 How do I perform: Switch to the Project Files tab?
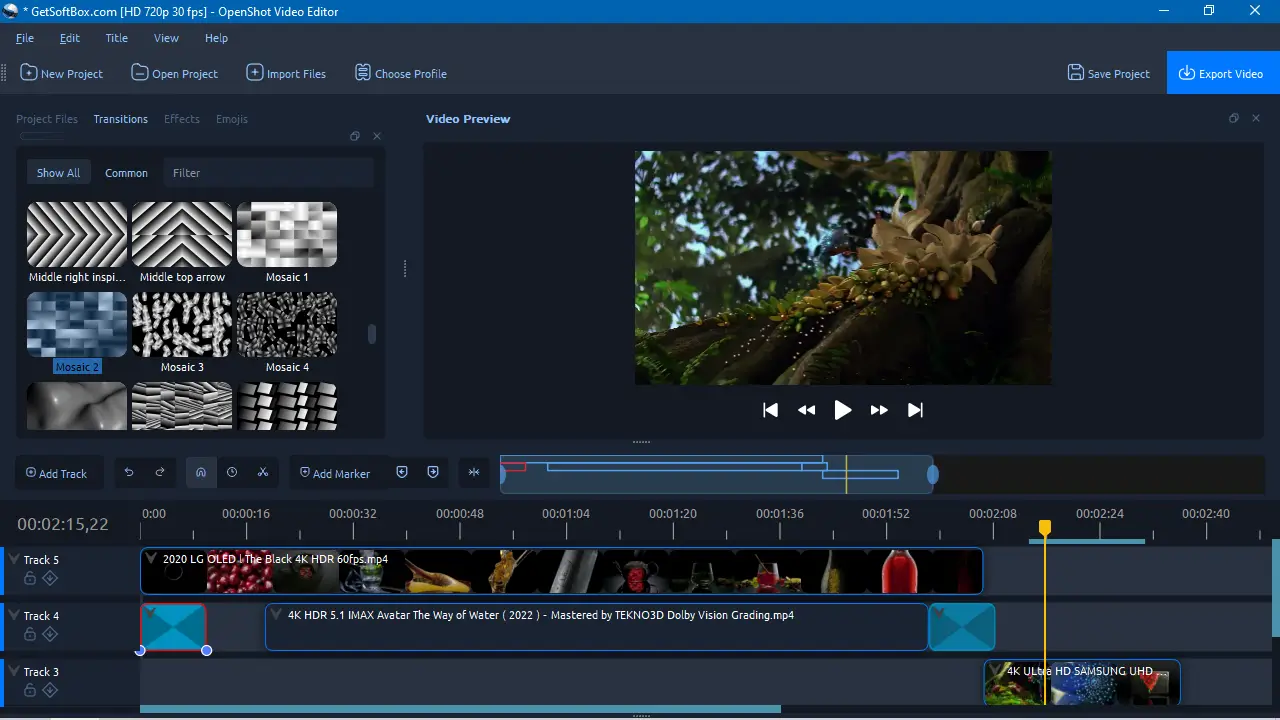click(x=47, y=119)
